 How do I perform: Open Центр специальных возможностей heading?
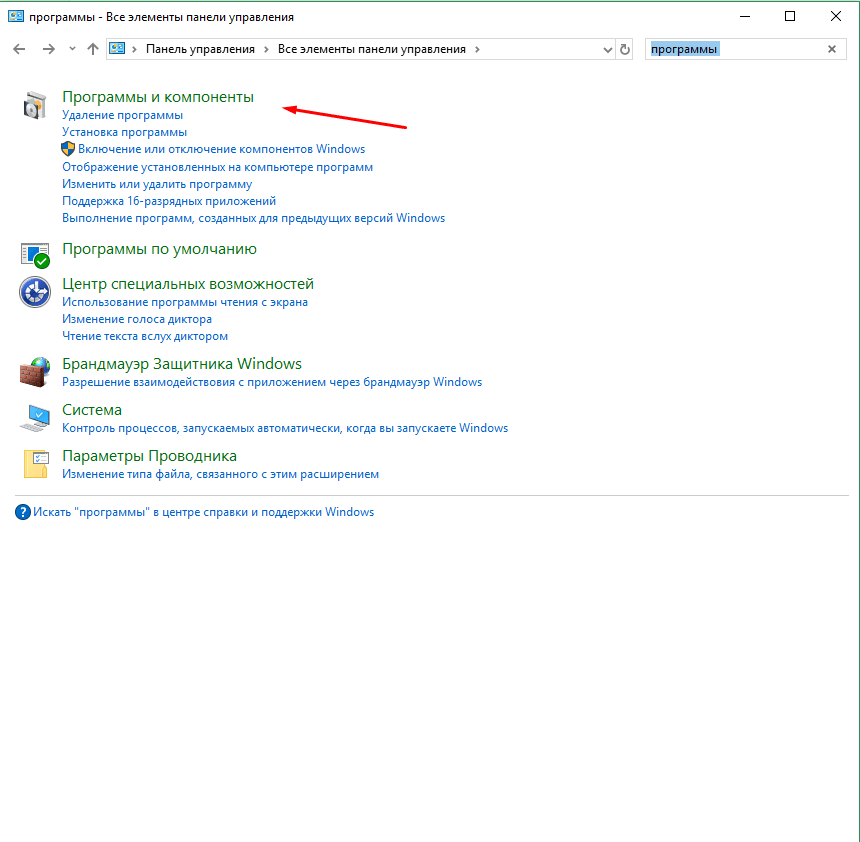pos(188,284)
